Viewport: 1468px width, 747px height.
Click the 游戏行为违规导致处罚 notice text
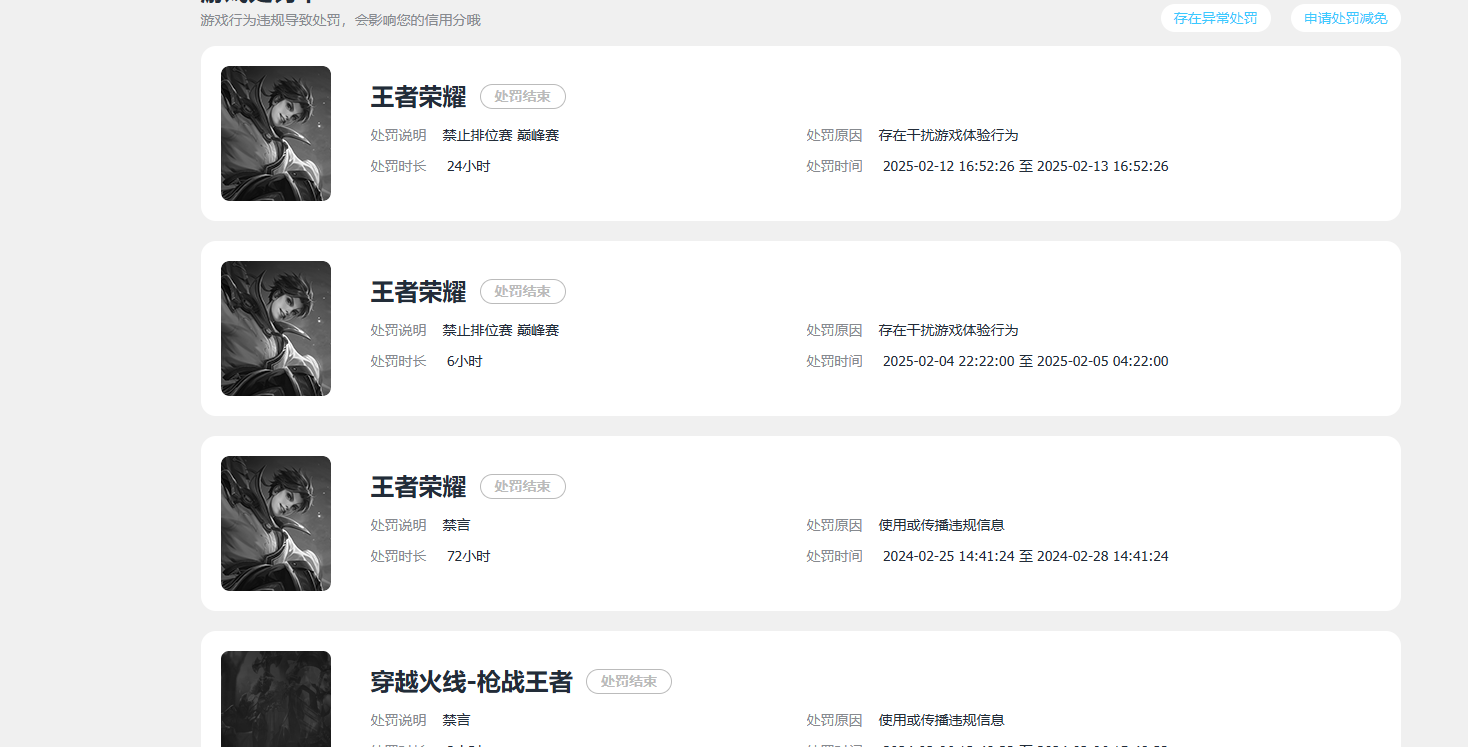coord(340,20)
